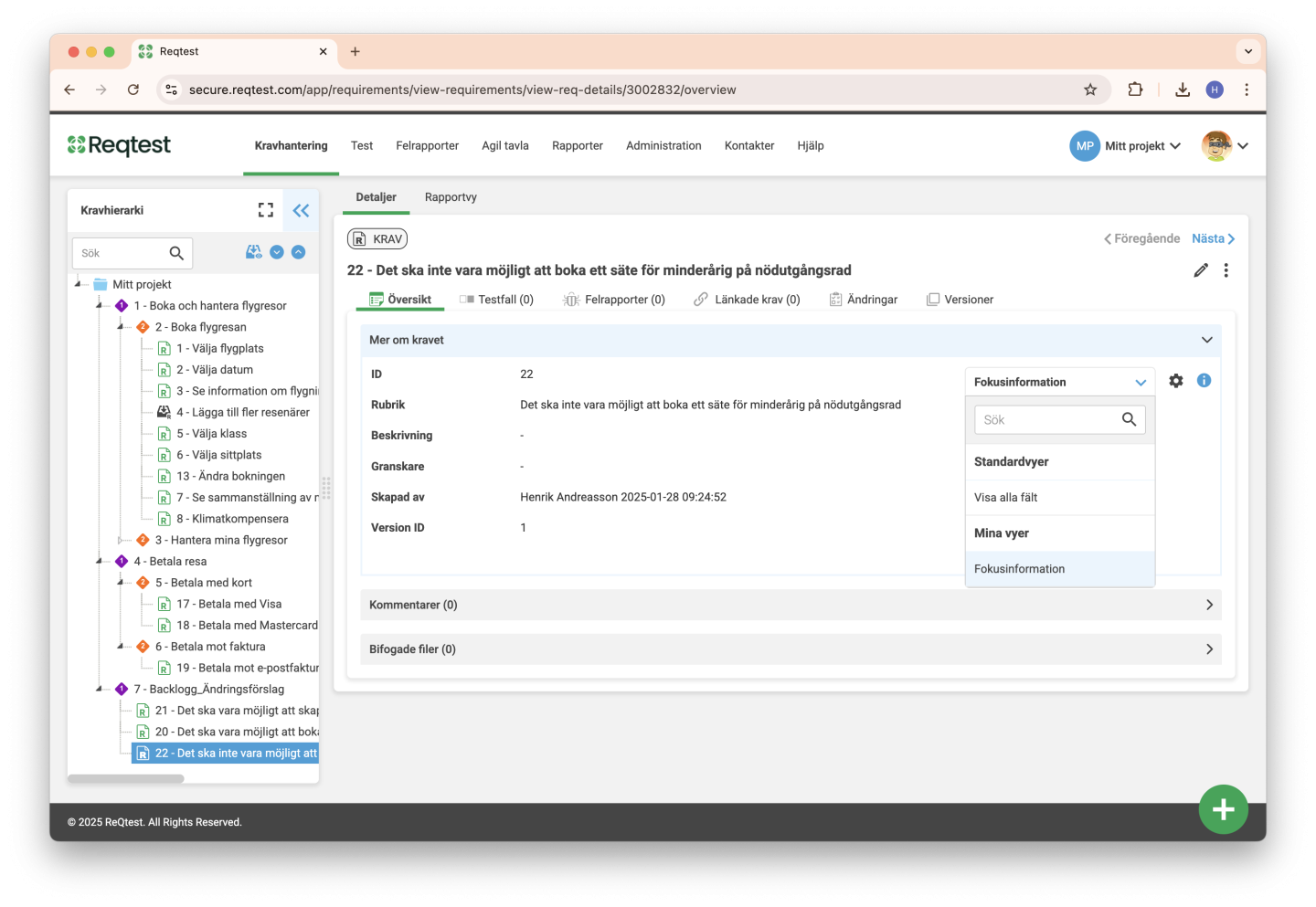Open Chrome three-dot menu

(x=1247, y=90)
